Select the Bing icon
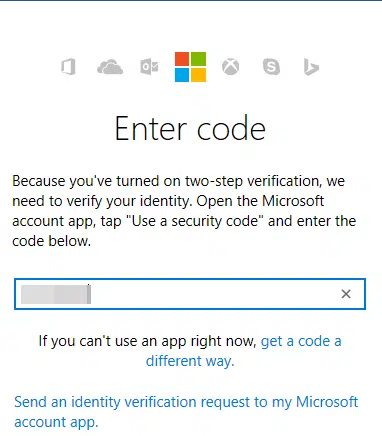This screenshot has width=382, height=436. [311, 67]
